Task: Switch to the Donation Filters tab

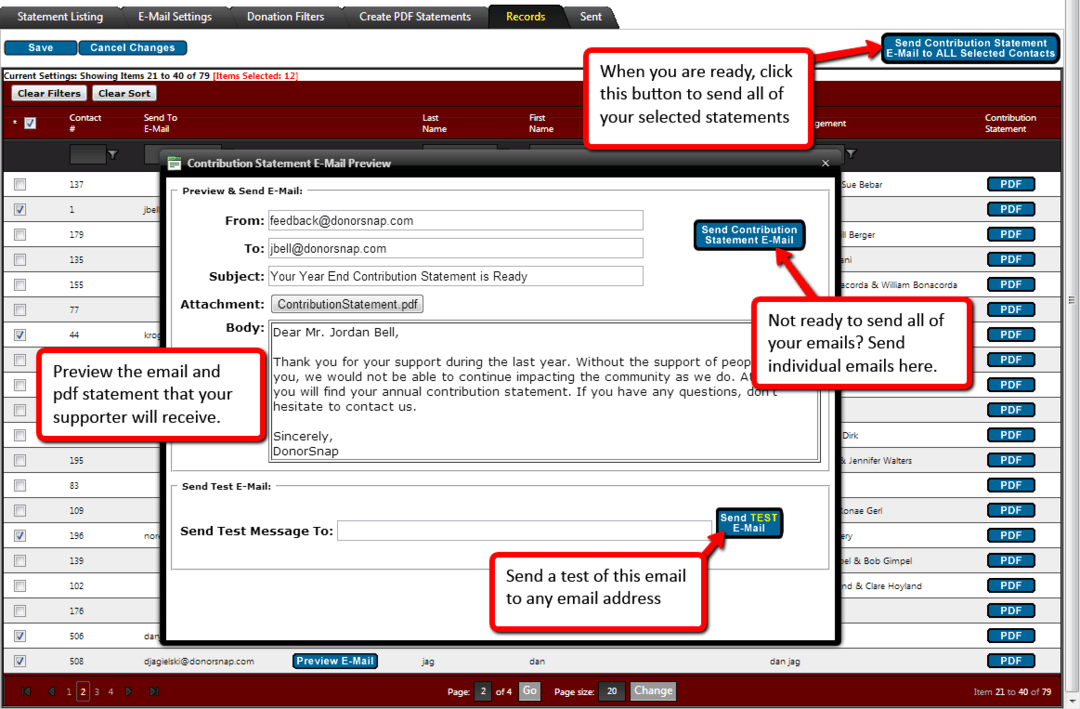Action: point(285,17)
